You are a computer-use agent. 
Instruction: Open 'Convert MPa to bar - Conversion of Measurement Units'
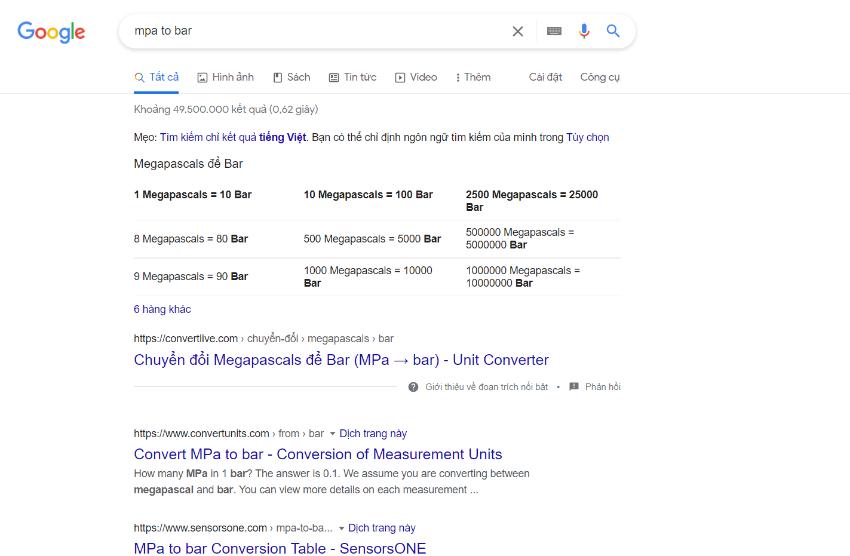318,454
